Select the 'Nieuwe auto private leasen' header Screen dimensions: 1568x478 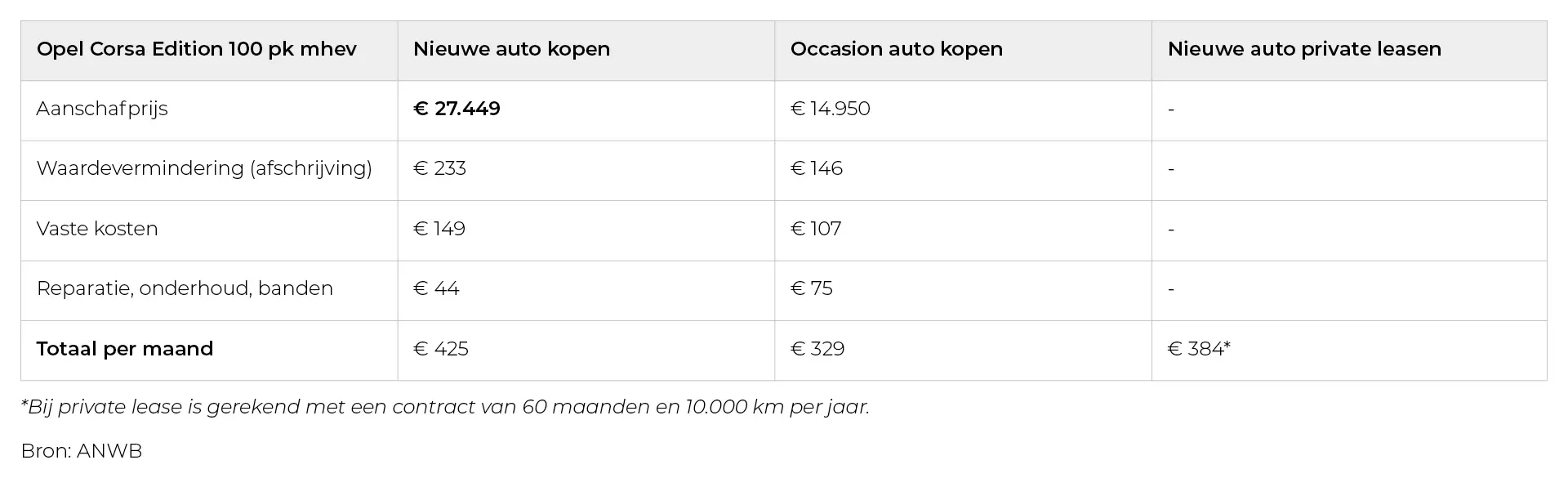pos(1303,49)
